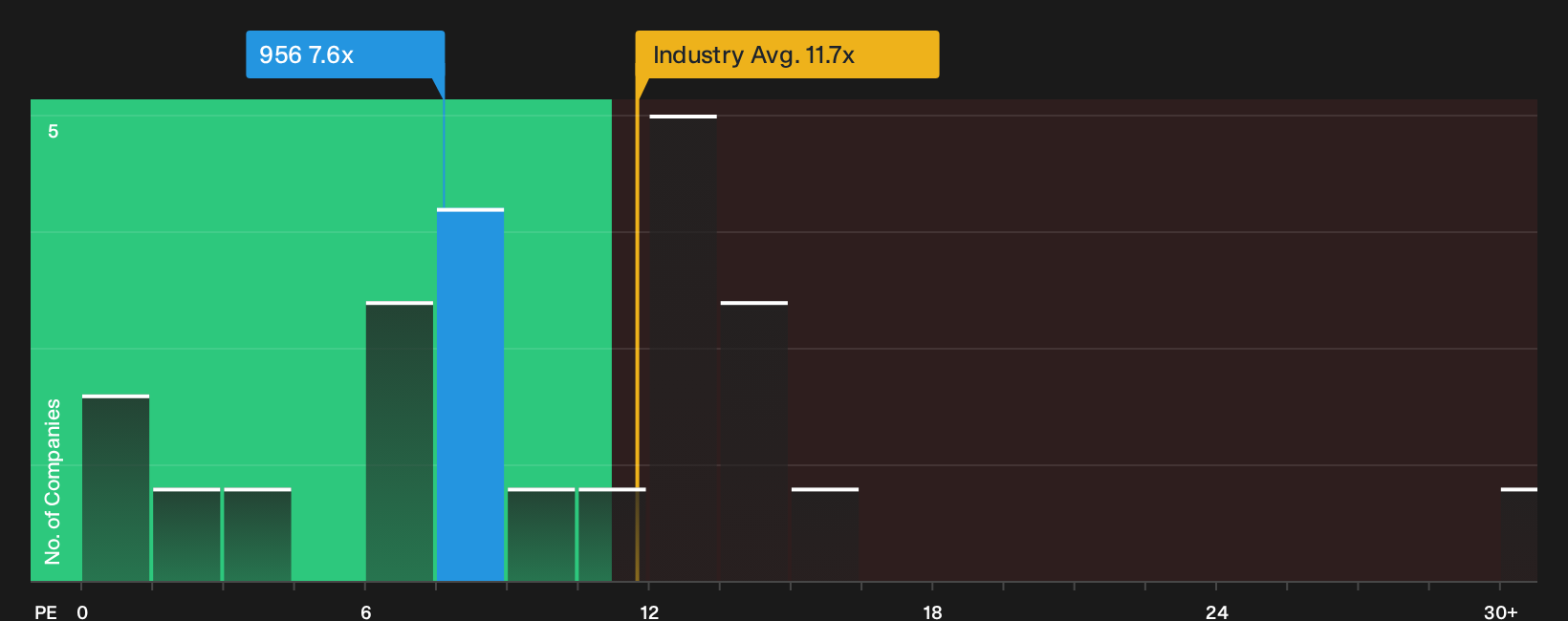
Task: Click the '24' tick label on PE axis
Action: click(1216, 612)
